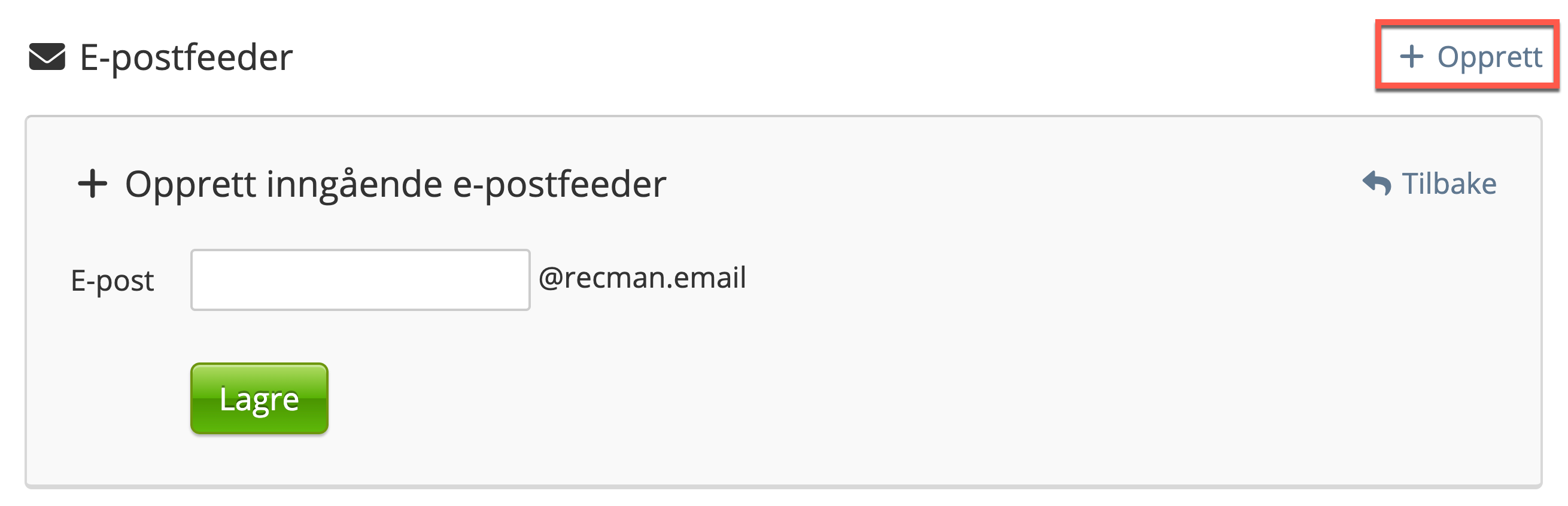1568x506 pixels.
Task: Click the Opprett text label at top right
Action: 1489,57
